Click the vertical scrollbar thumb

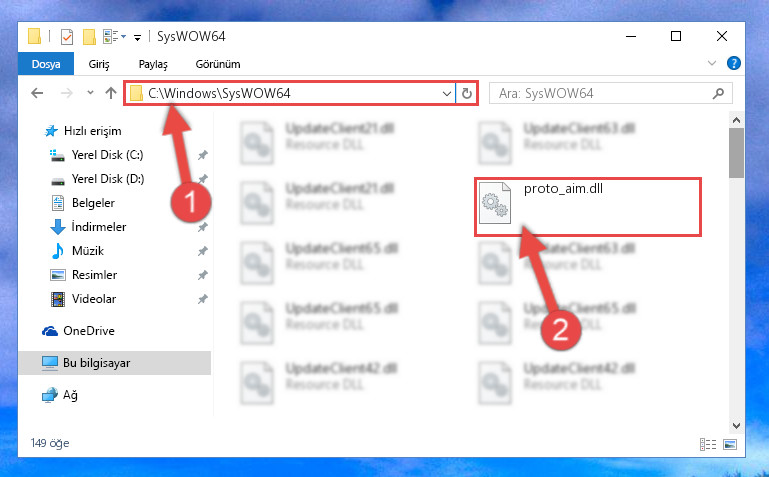(x=736, y=153)
